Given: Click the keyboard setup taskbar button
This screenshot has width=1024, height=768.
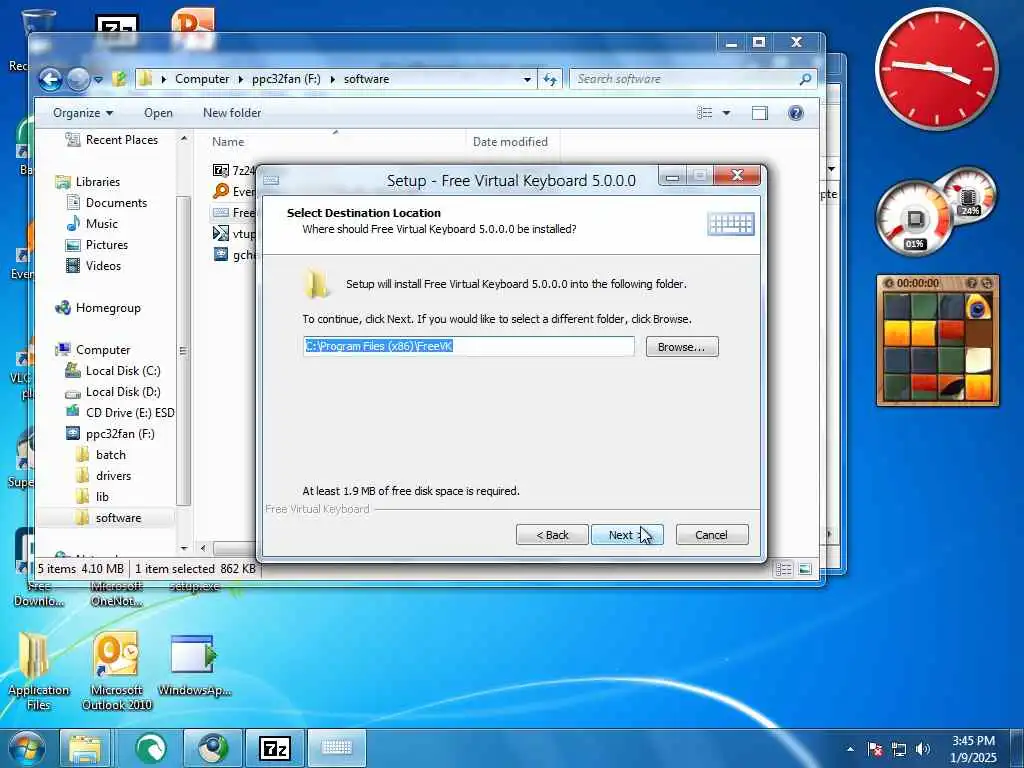Looking at the screenshot, I should pyautogui.click(x=336, y=748).
